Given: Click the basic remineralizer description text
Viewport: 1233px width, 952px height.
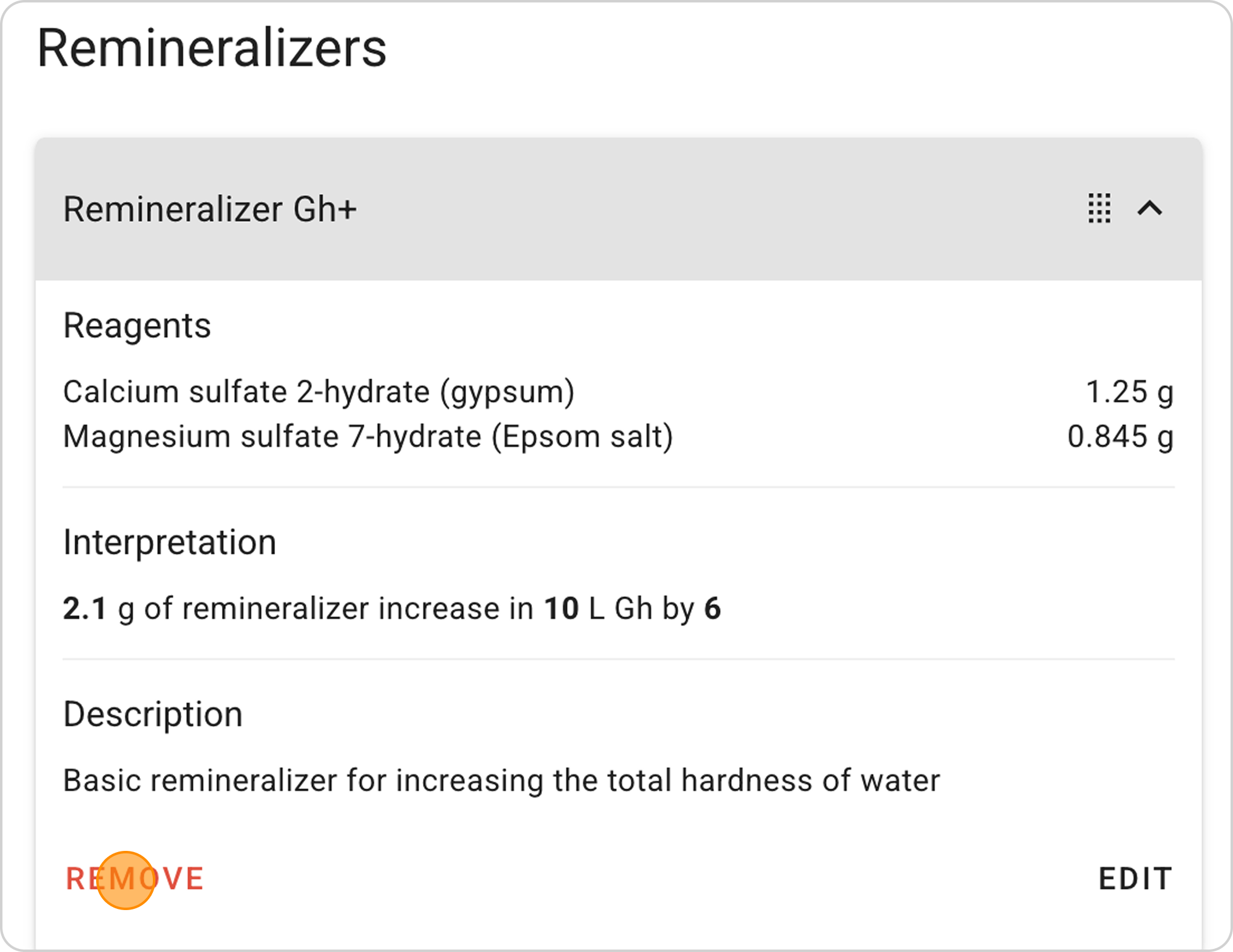Looking at the screenshot, I should (501, 781).
